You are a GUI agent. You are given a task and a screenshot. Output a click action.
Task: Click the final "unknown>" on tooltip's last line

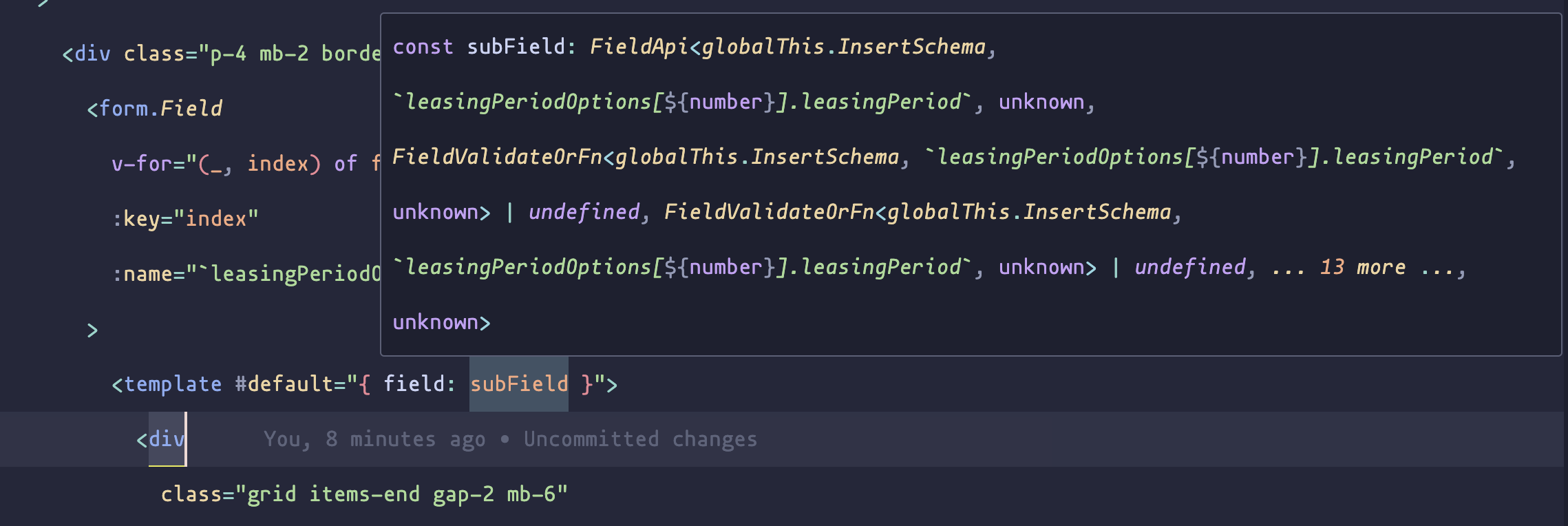(x=441, y=322)
